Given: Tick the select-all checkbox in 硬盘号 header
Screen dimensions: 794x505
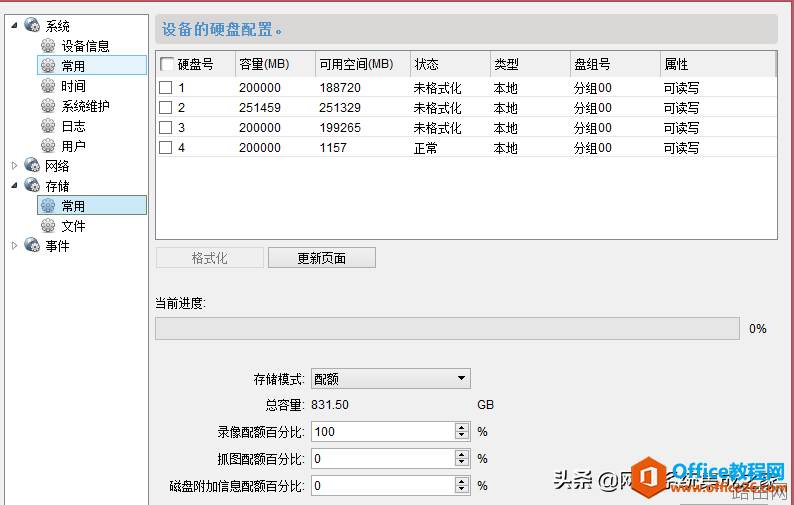Looking at the screenshot, I should pos(167,64).
